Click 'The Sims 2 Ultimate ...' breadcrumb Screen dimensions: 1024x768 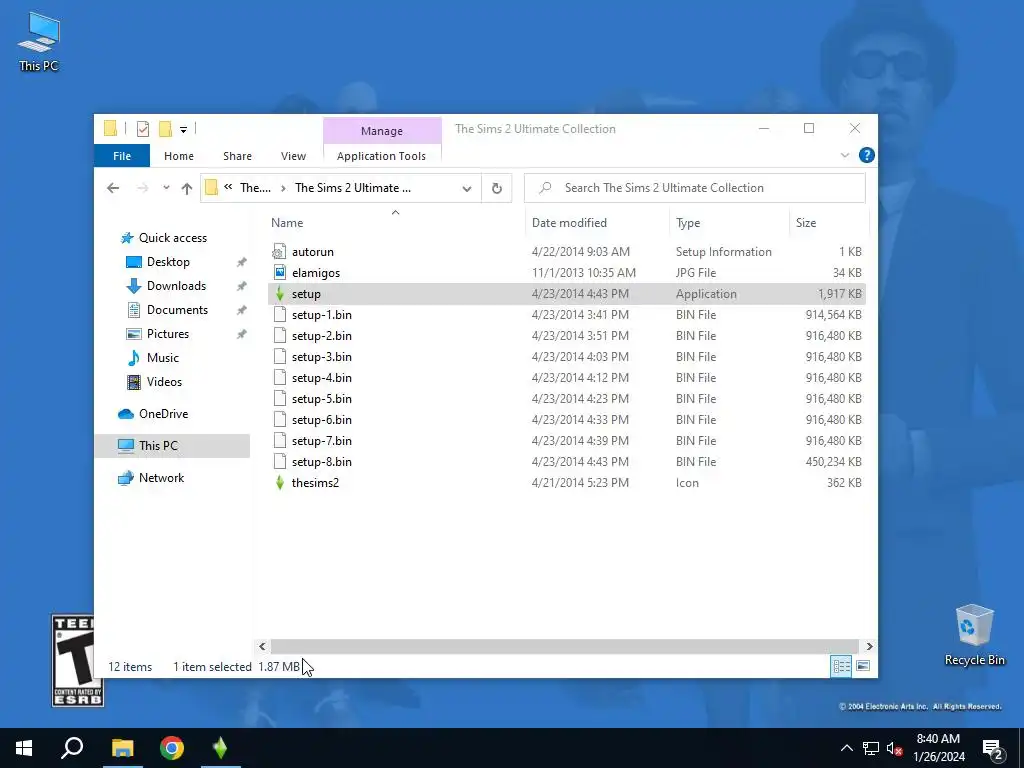pos(353,188)
